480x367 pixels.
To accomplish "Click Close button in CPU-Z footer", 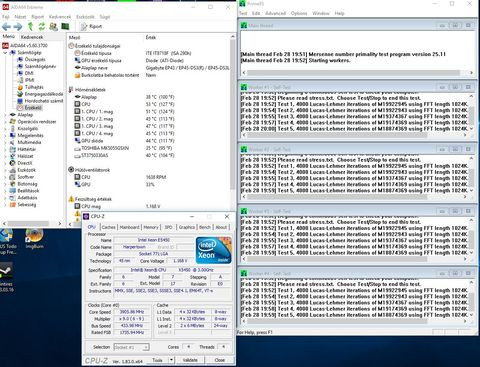I will pyautogui.click(x=220, y=360).
